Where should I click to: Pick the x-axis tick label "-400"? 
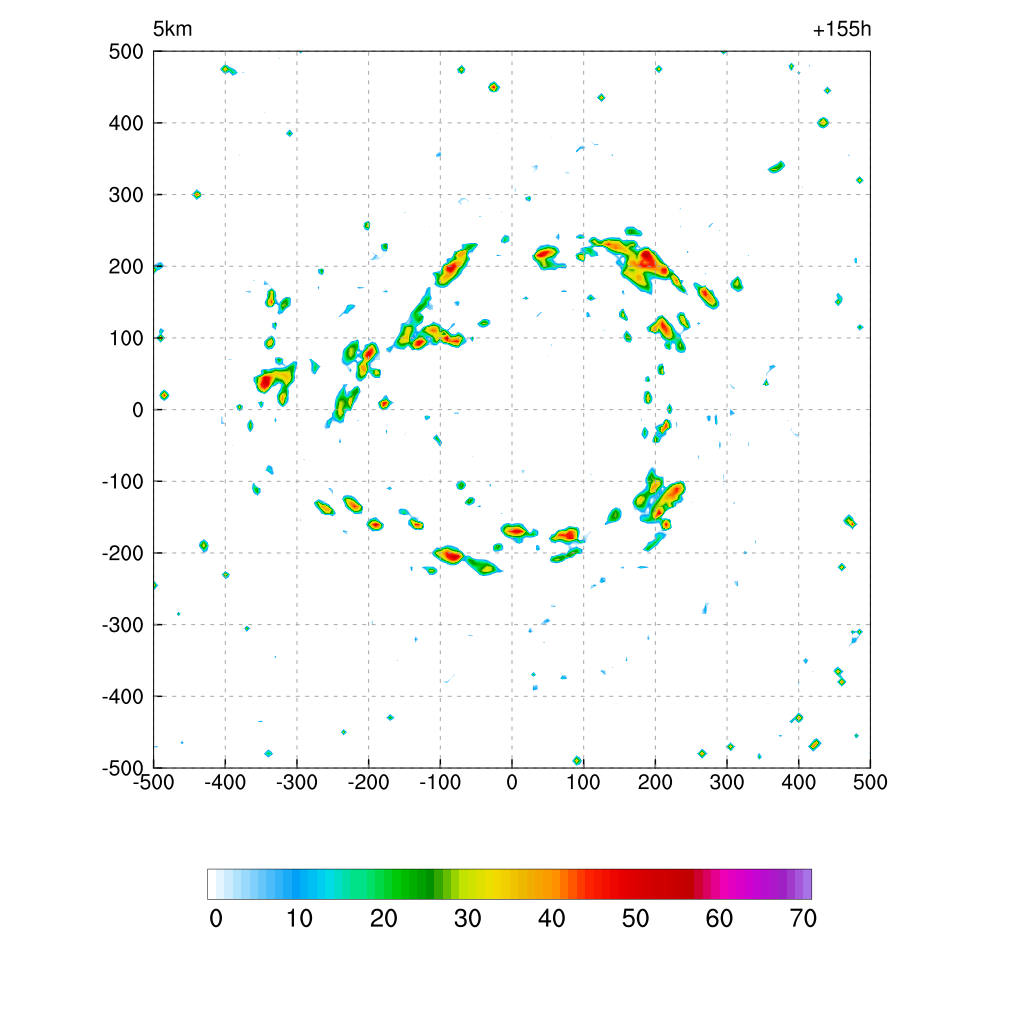coord(225,782)
